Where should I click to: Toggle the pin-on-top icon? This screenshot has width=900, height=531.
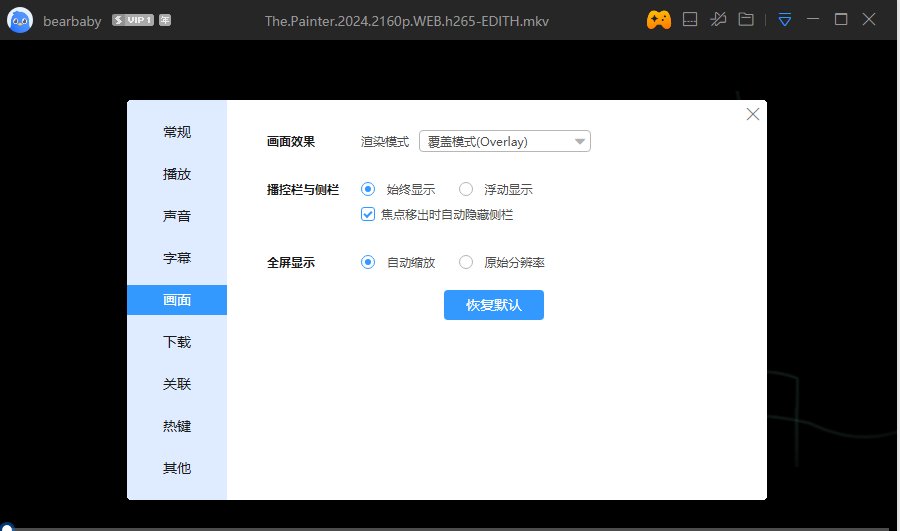tap(718, 20)
